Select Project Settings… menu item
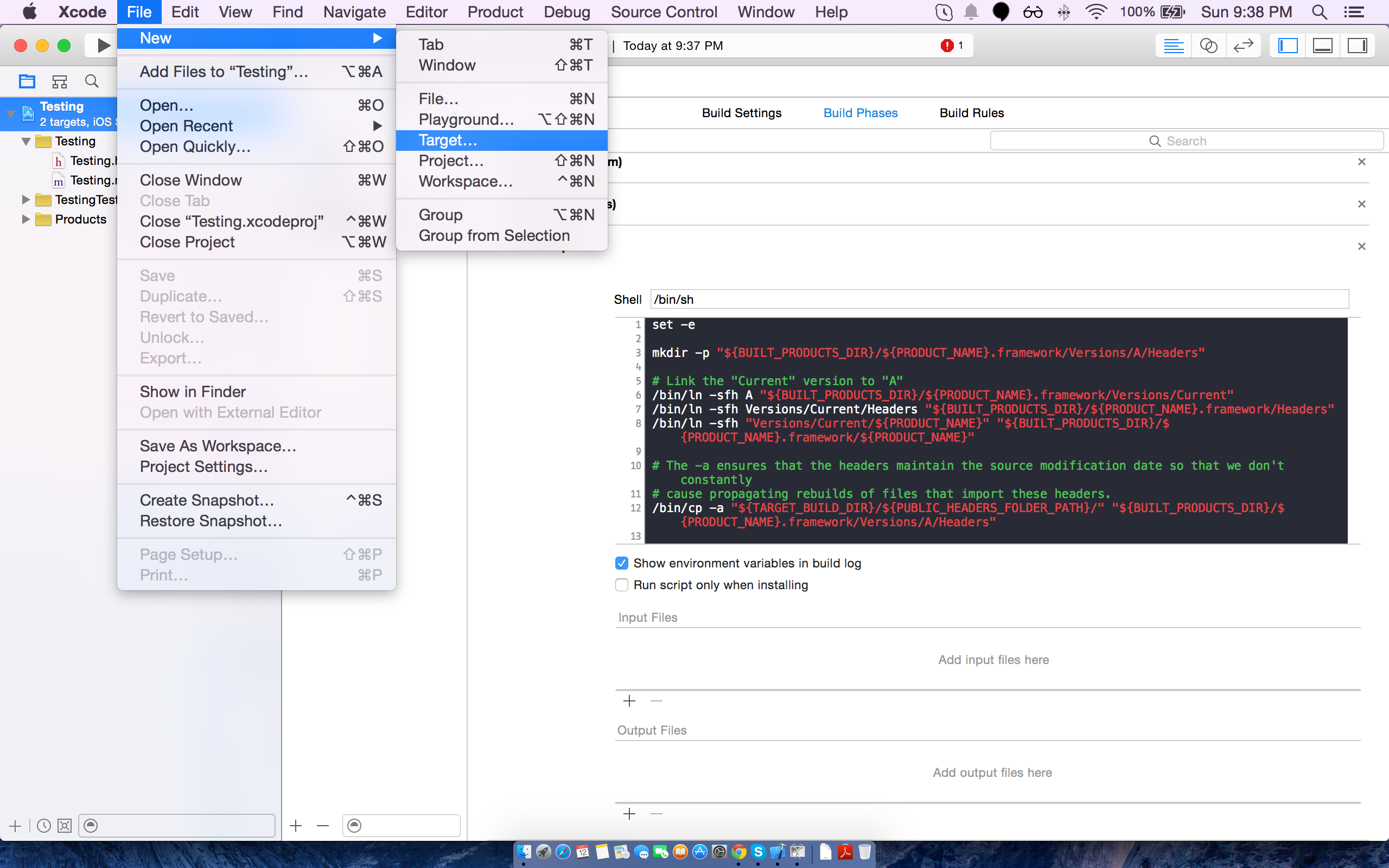Viewport: 1389px width, 868px height. coord(257,467)
